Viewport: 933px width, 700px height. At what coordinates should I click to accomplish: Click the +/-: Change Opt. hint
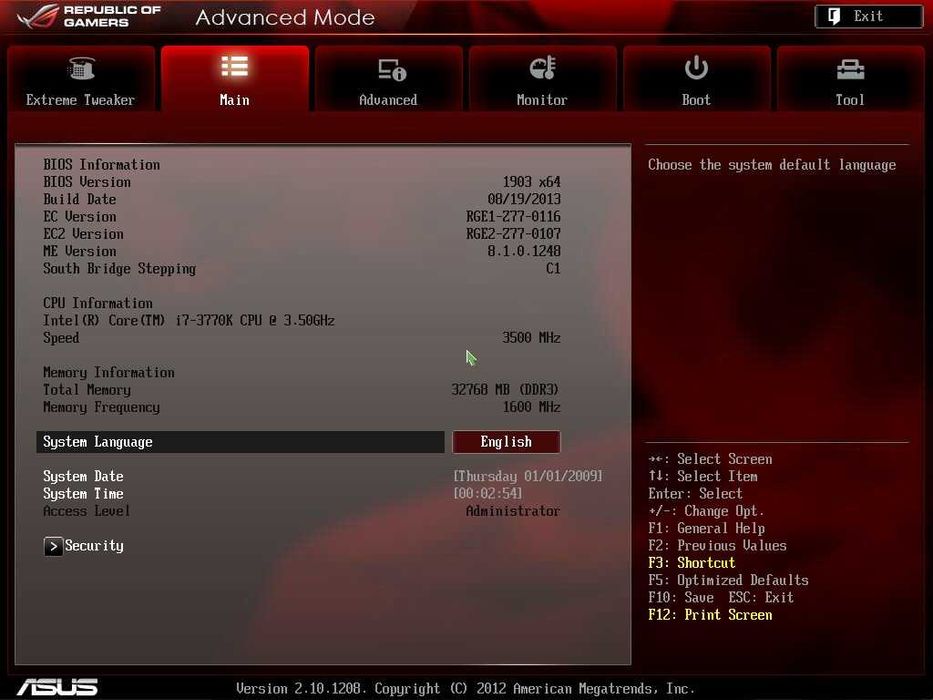coord(706,511)
